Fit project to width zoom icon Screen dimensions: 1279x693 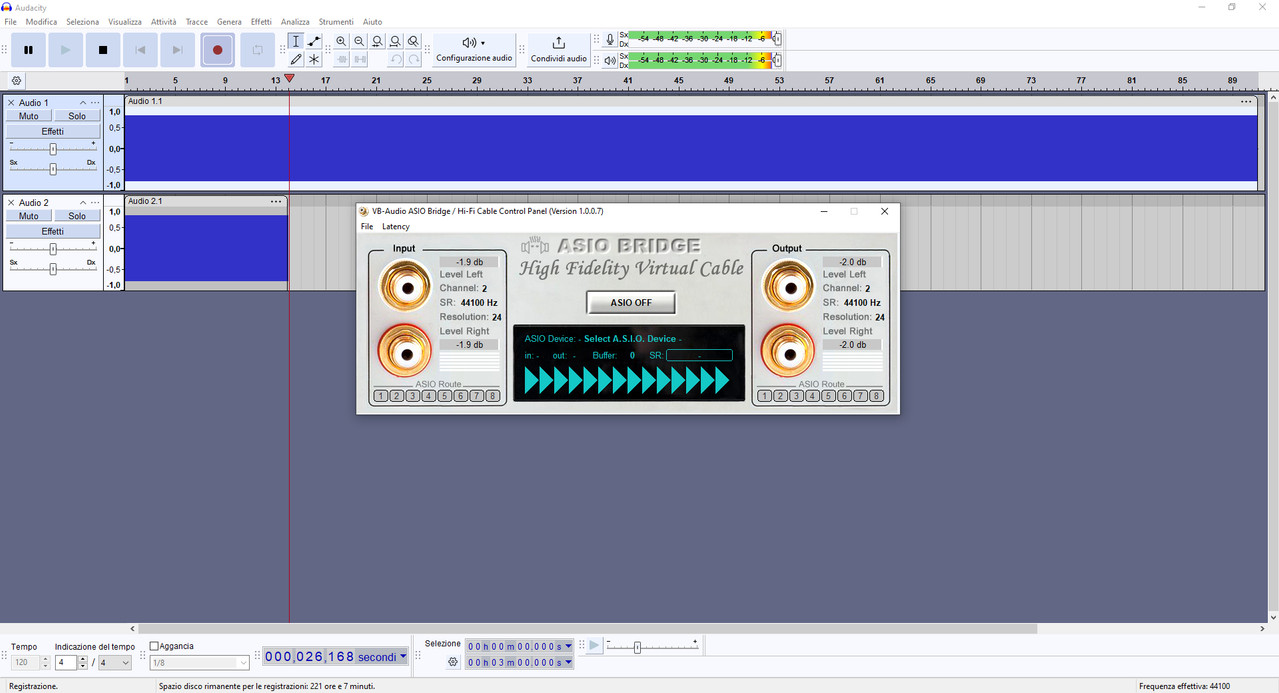pos(395,41)
